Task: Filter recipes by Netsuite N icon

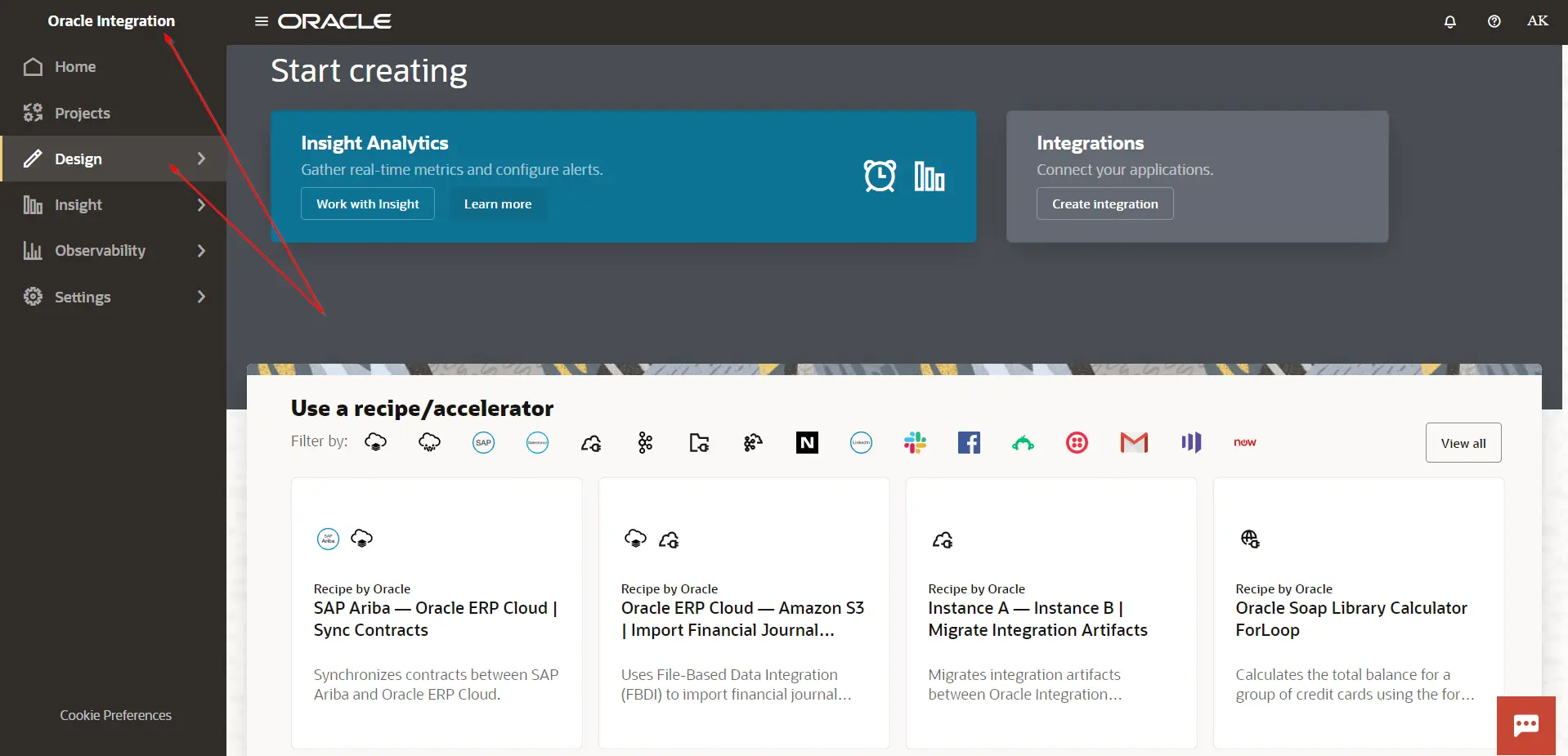Action: pyautogui.click(x=807, y=443)
